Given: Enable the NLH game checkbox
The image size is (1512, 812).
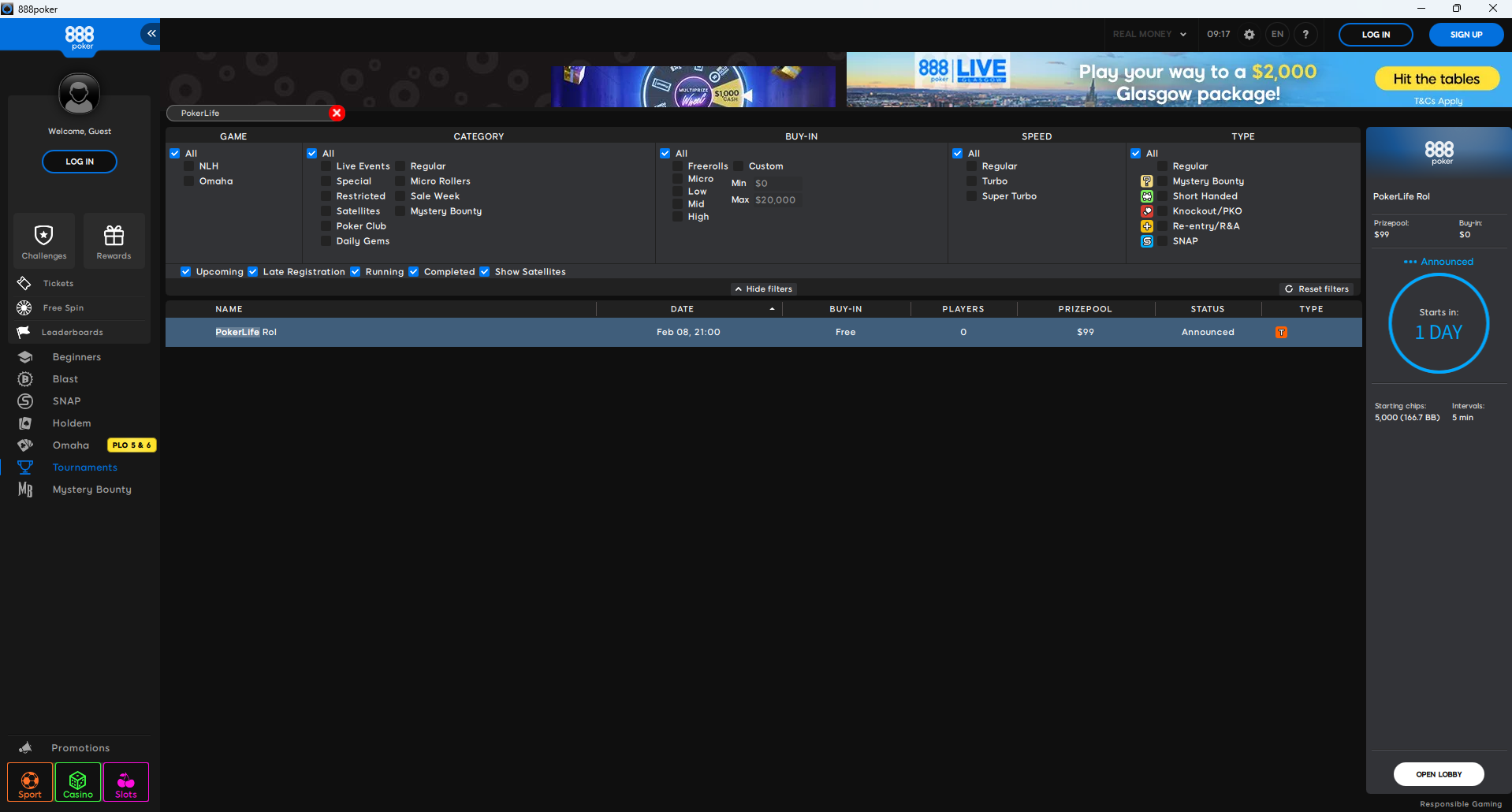Looking at the screenshot, I should 189,166.
